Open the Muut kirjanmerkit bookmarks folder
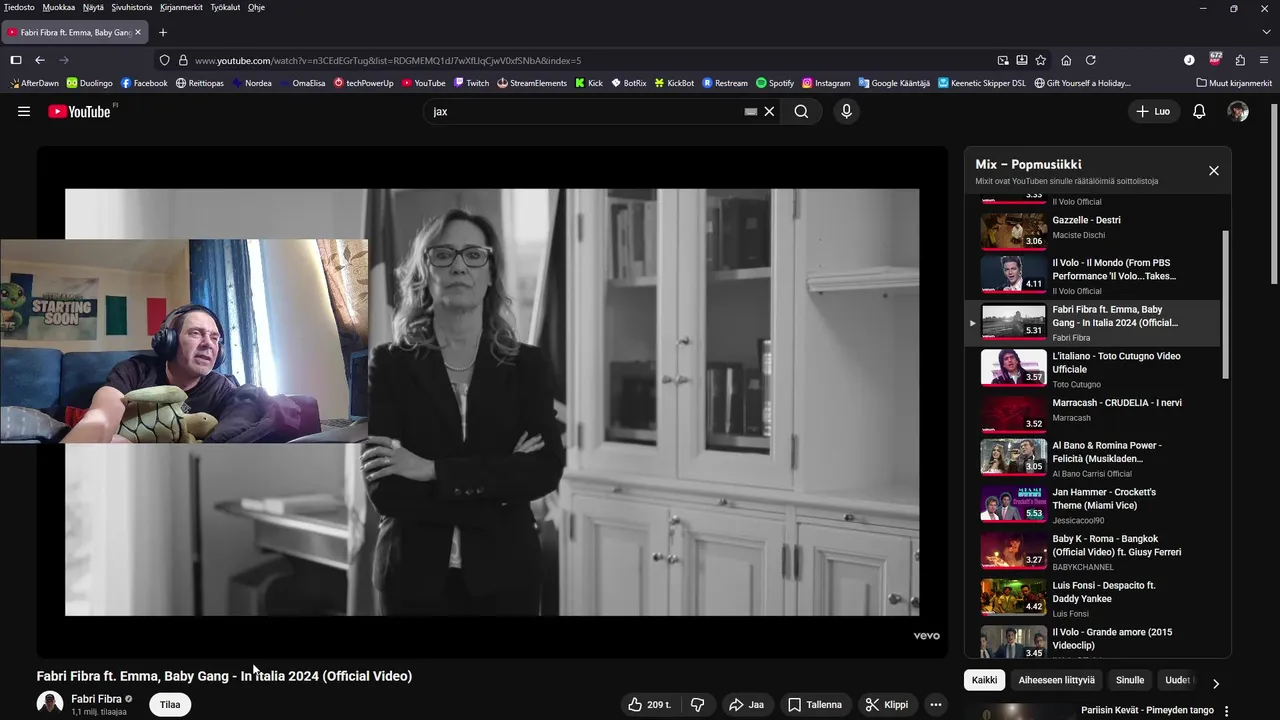The width and height of the screenshot is (1280, 720). (x=1234, y=83)
